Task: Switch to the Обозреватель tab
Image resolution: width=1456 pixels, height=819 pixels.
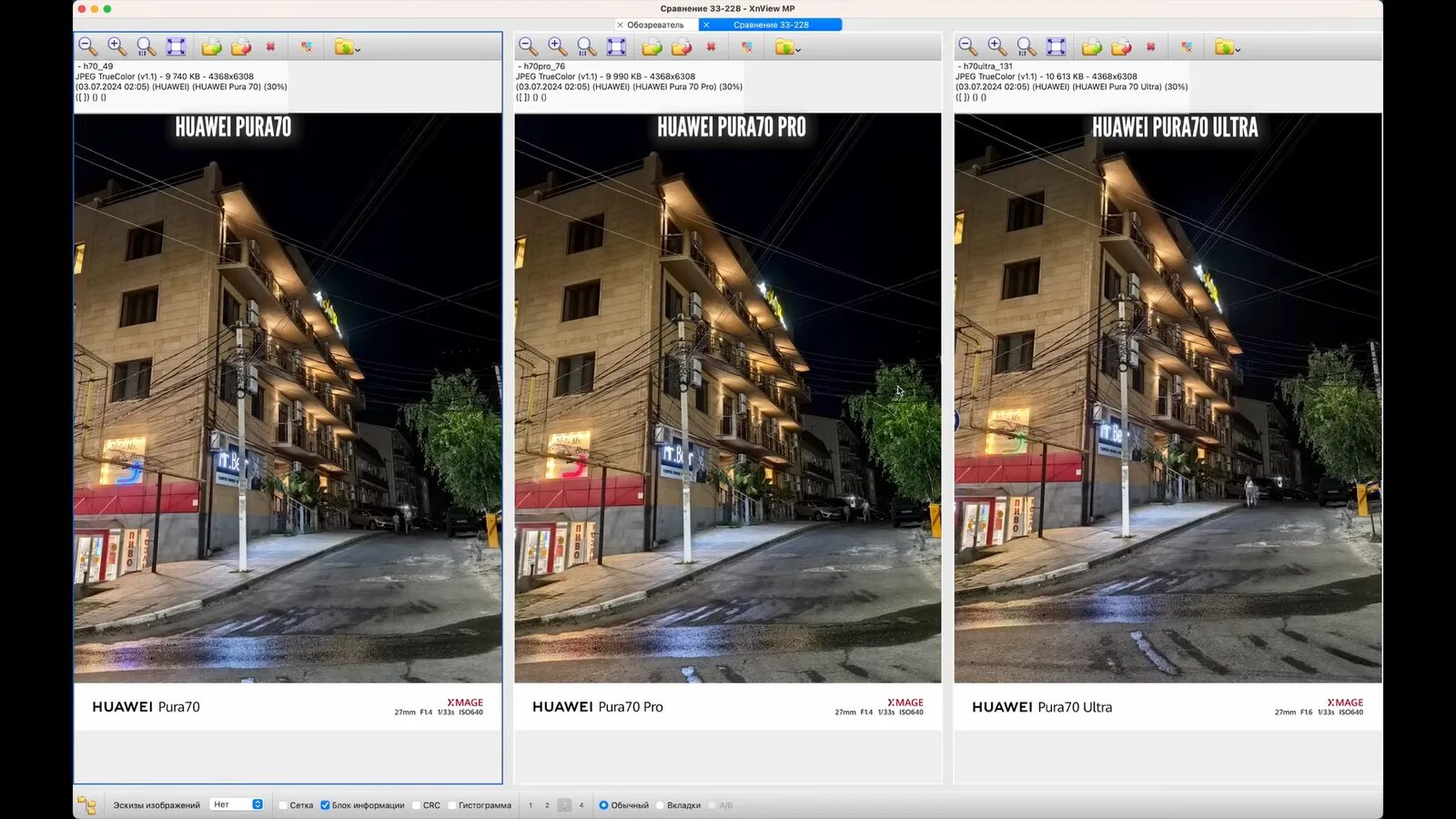Action: pyautogui.click(x=655, y=25)
